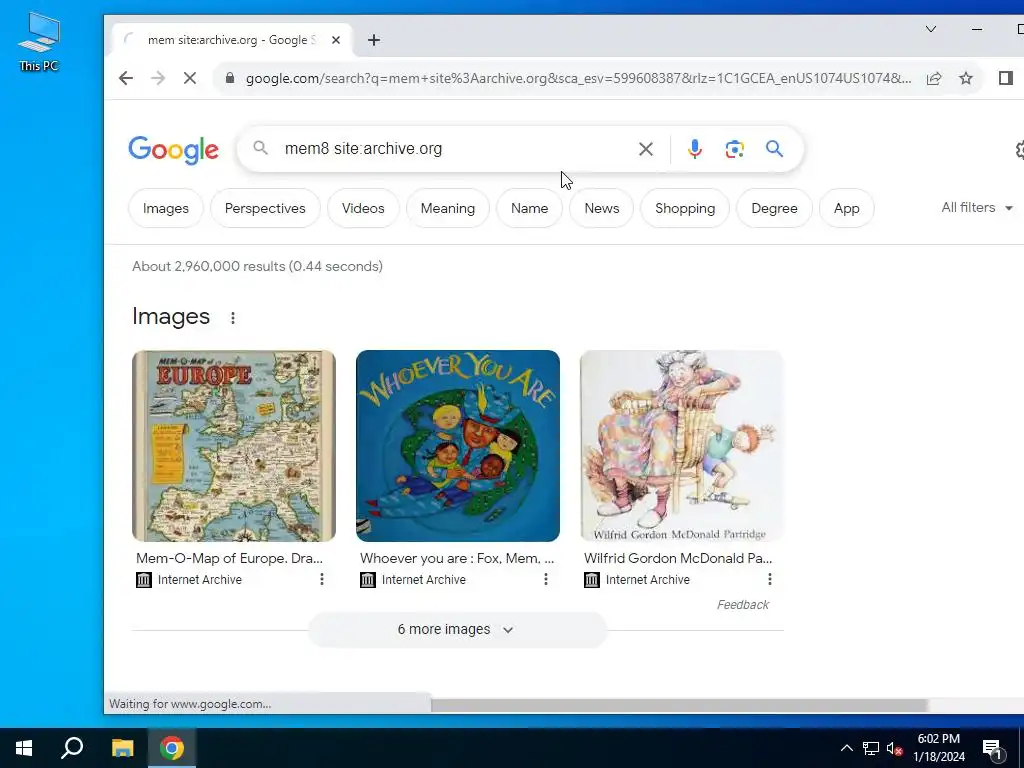
Task: Select the Degree filter chip
Action: coord(775,208)
